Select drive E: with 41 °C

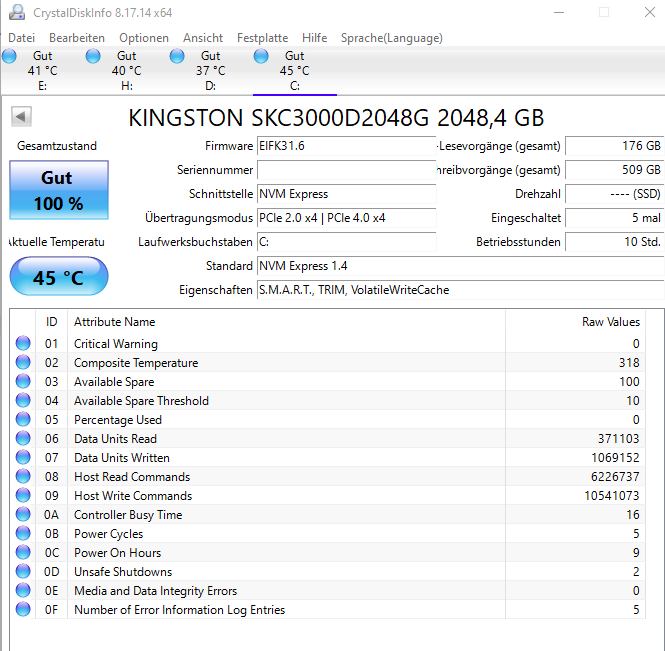[42, 71]
